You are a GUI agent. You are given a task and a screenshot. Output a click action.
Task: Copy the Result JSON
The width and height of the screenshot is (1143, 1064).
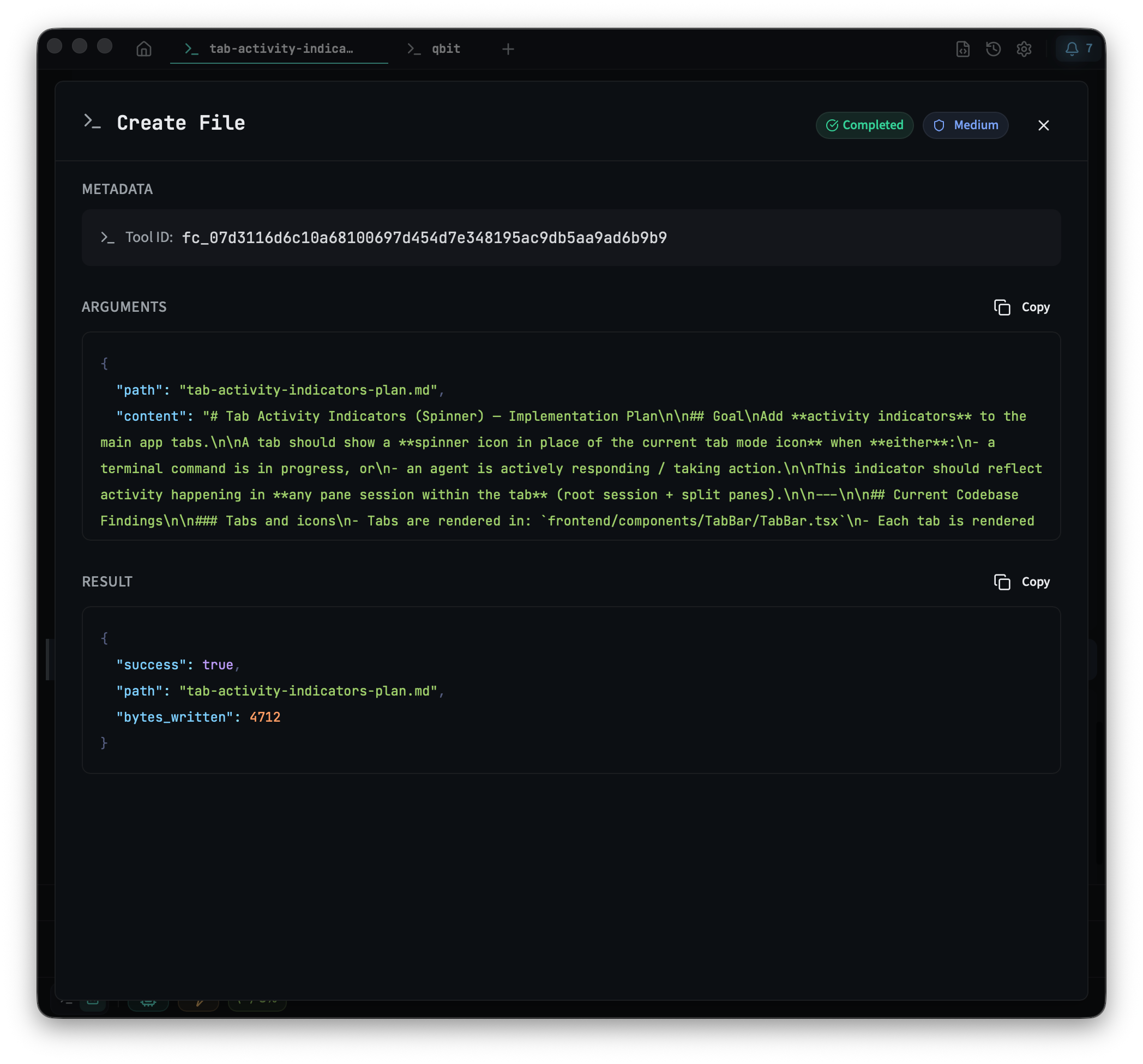(x=1022, y=582)
